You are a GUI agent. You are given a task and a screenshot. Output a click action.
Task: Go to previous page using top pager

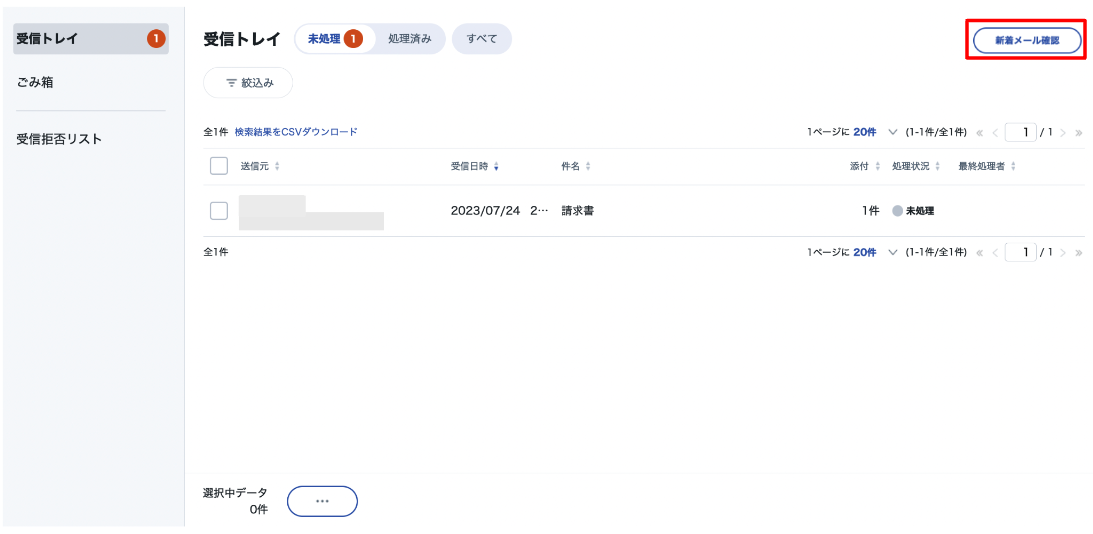pyautogui.click(x=995, y=132)
